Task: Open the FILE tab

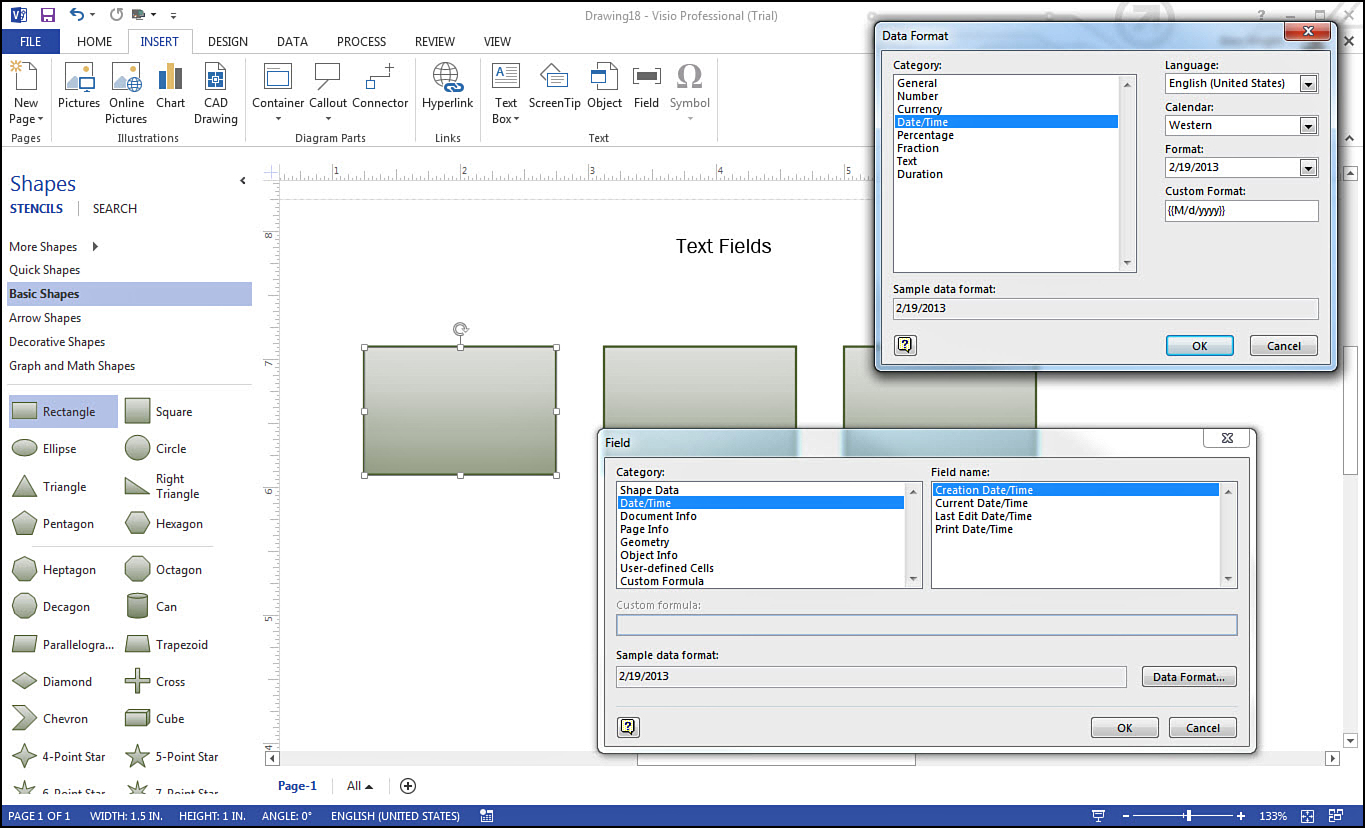Action: click(30, 42)
